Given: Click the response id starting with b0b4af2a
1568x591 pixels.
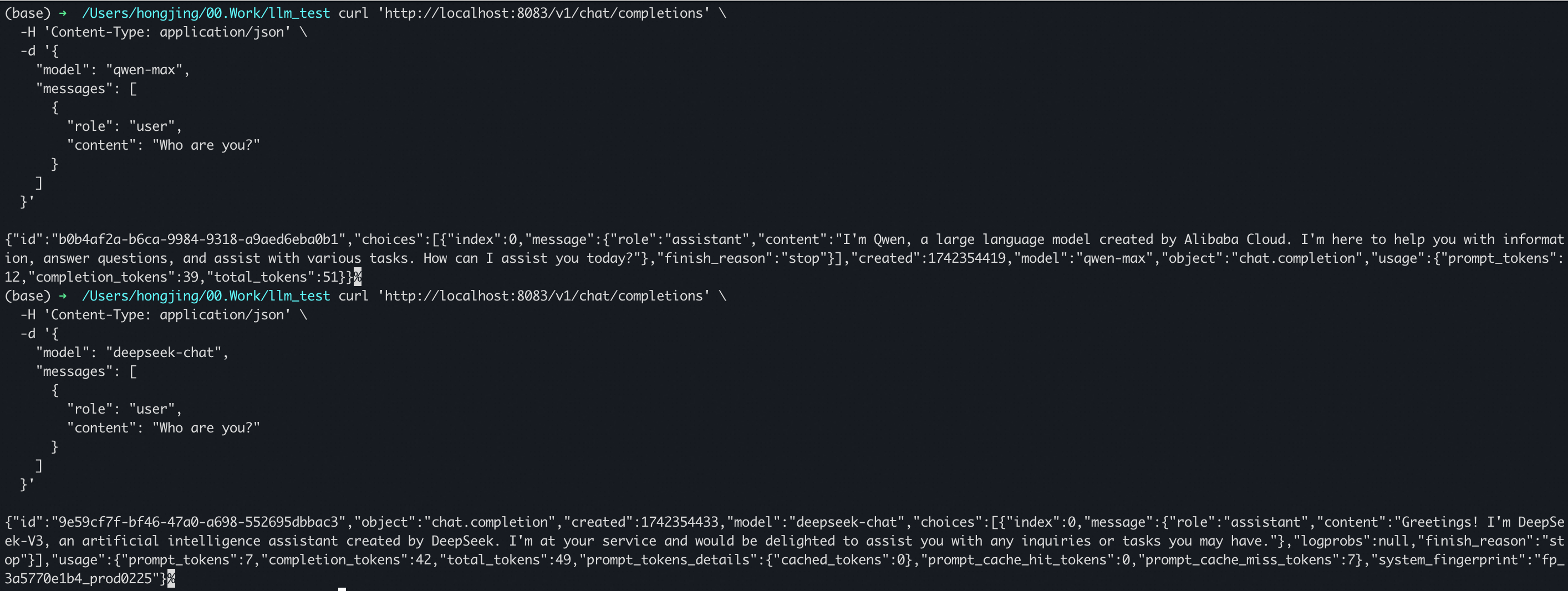Looking at the screenshot, I should 199,239.
